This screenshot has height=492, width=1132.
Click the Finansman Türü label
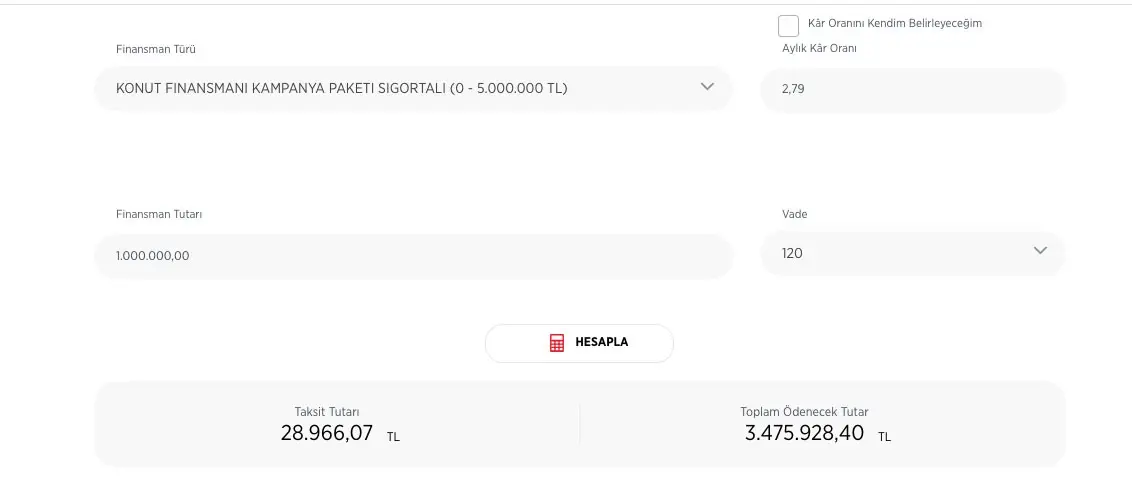tap(156, 49)
